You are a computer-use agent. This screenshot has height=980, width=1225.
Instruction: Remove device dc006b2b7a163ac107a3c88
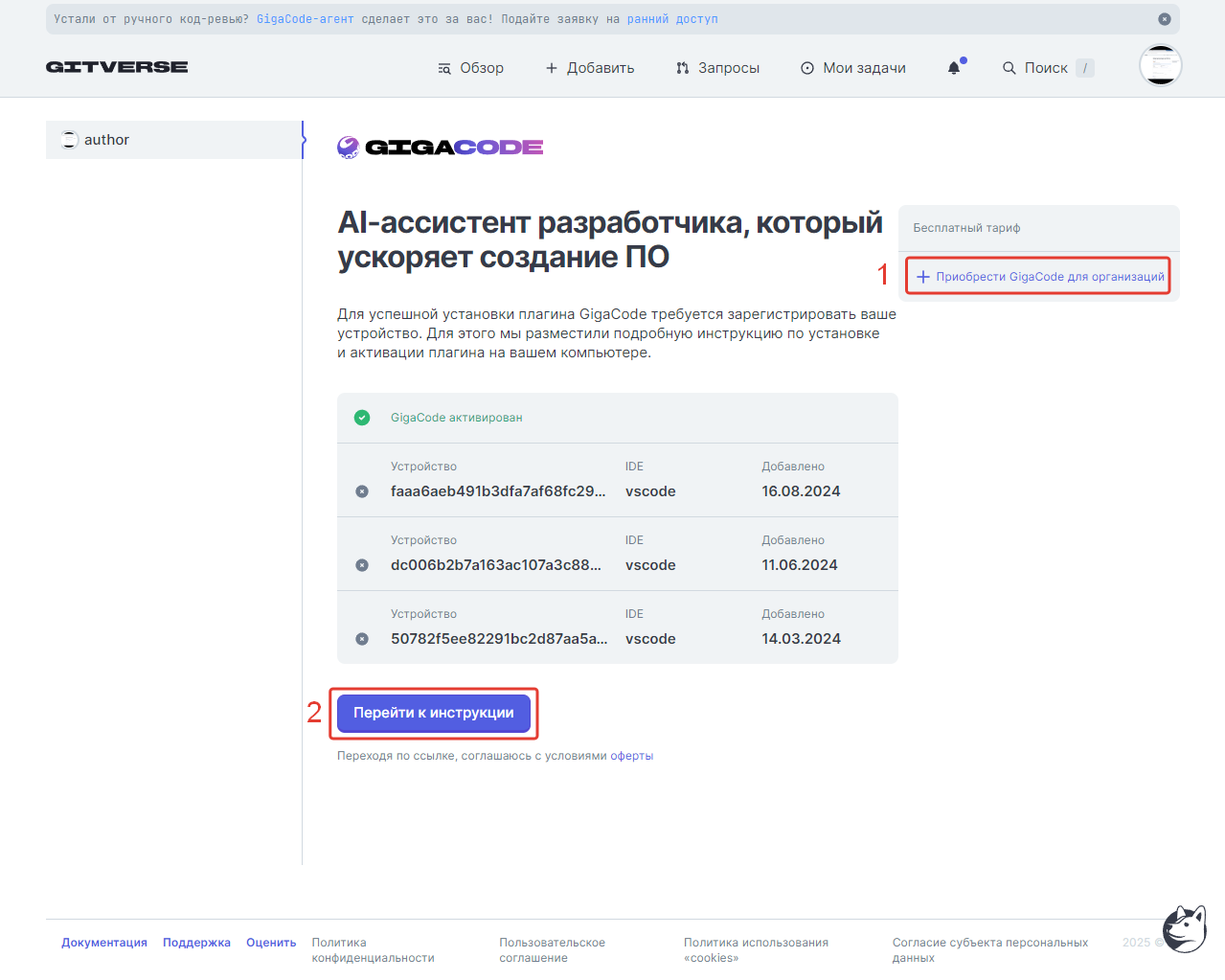click(x=362, y=565)
